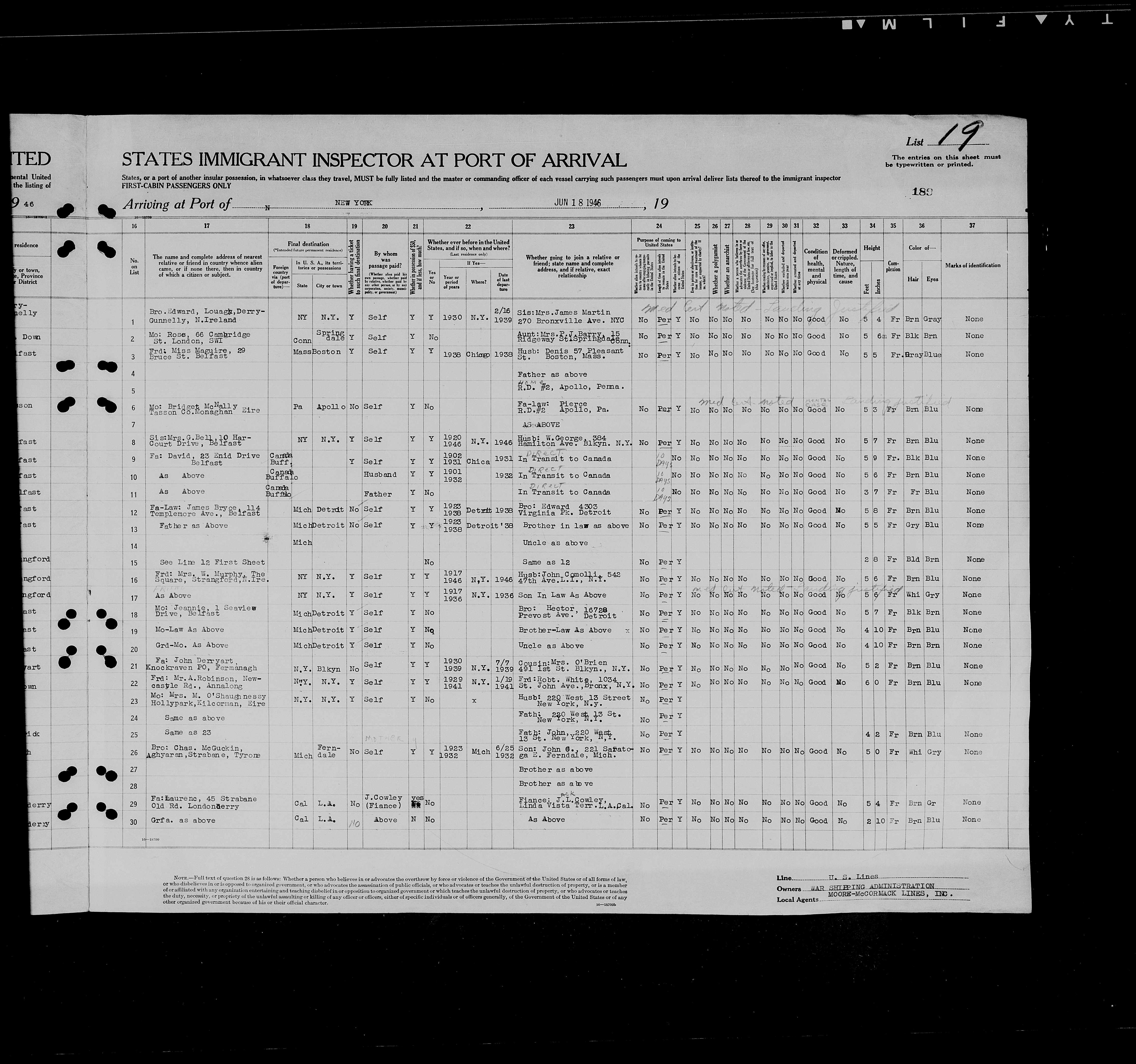Click the city 'Fern-dale' on line 26
The width and height of the screenshot is (1136, 1064).
pos(329,751)
